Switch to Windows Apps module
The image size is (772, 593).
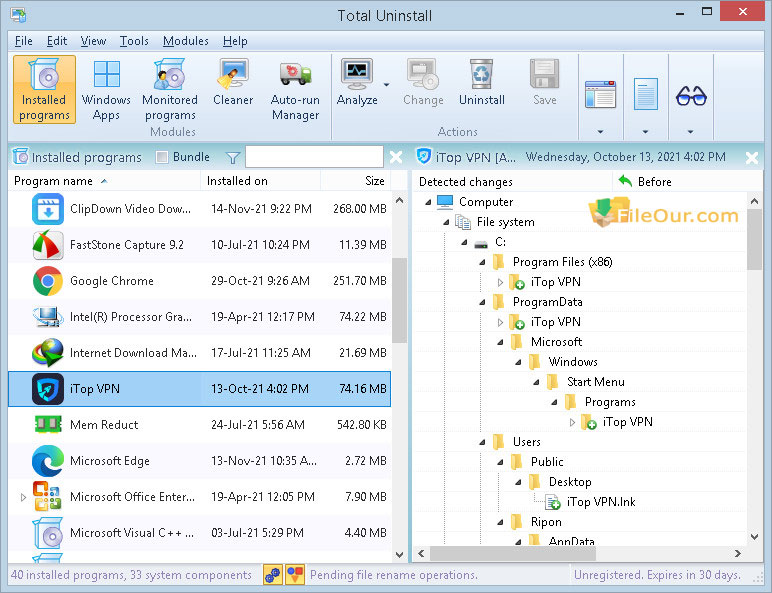point(106,89)
